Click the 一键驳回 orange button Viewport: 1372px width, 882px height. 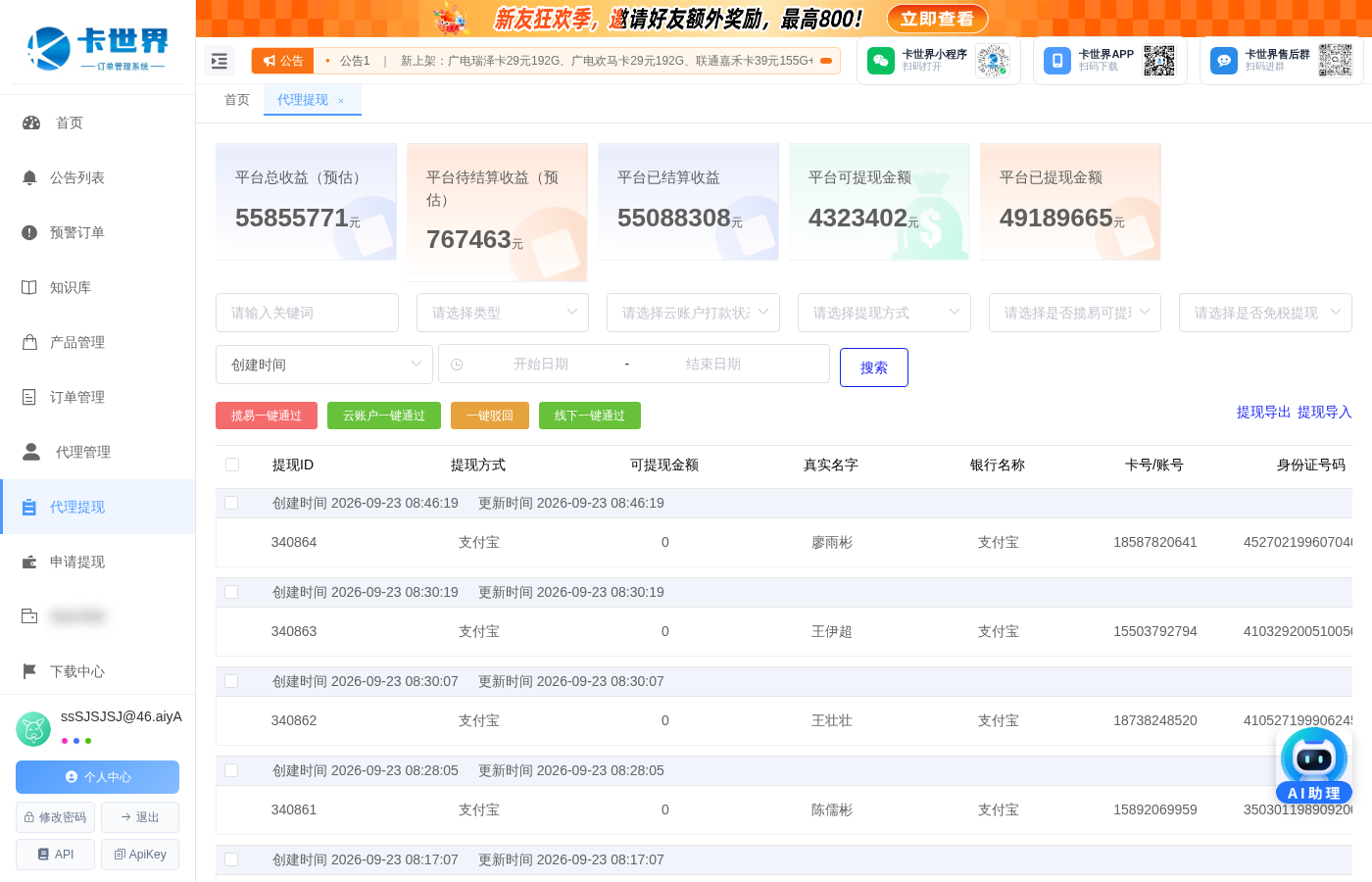[x=490, y=416]
